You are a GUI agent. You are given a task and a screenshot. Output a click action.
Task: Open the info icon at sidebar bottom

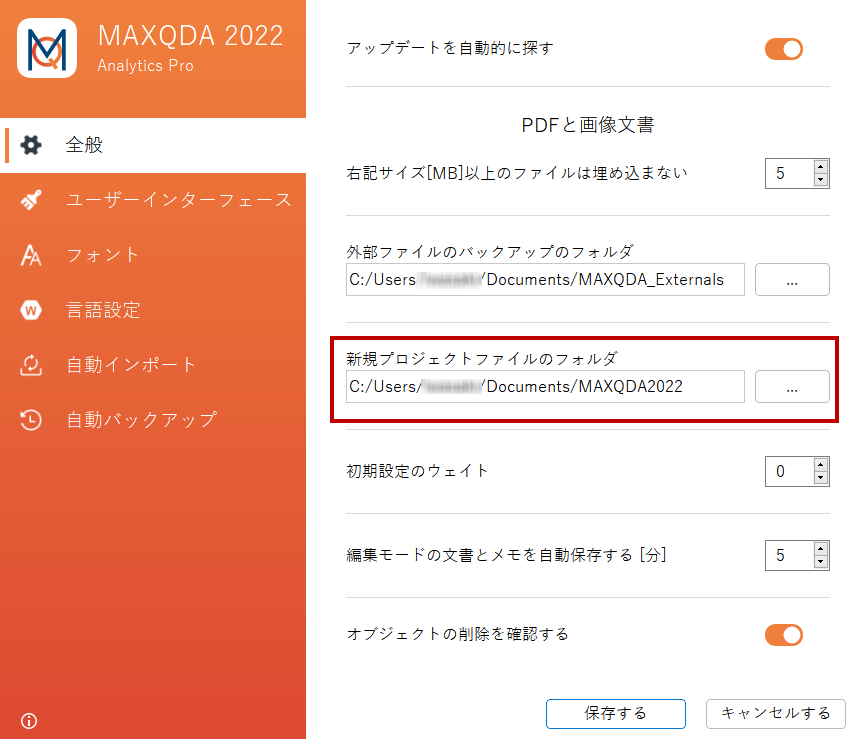pyautogui.click(x=29, y=721)
